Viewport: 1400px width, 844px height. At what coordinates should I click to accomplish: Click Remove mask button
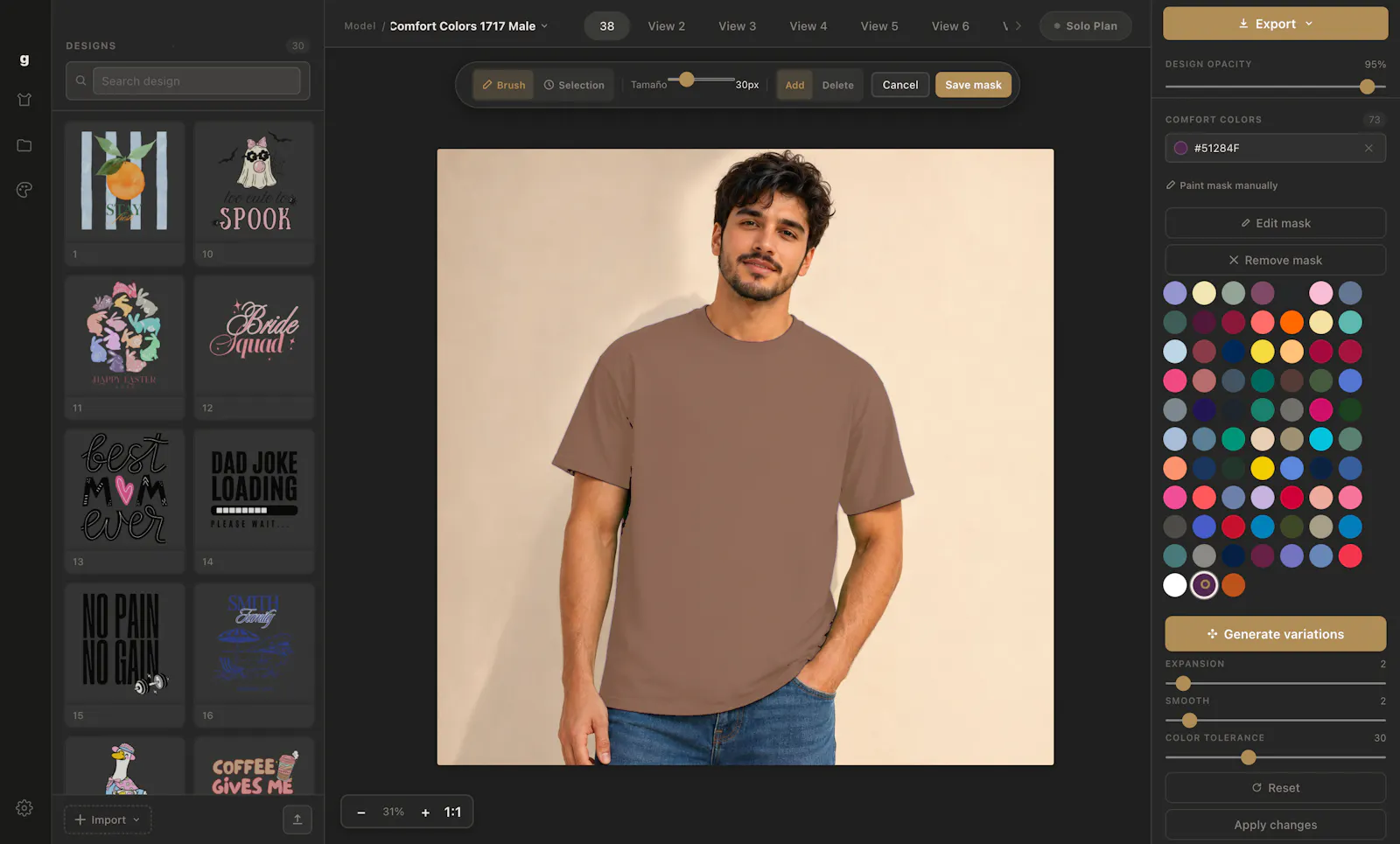pos(1275,260)
